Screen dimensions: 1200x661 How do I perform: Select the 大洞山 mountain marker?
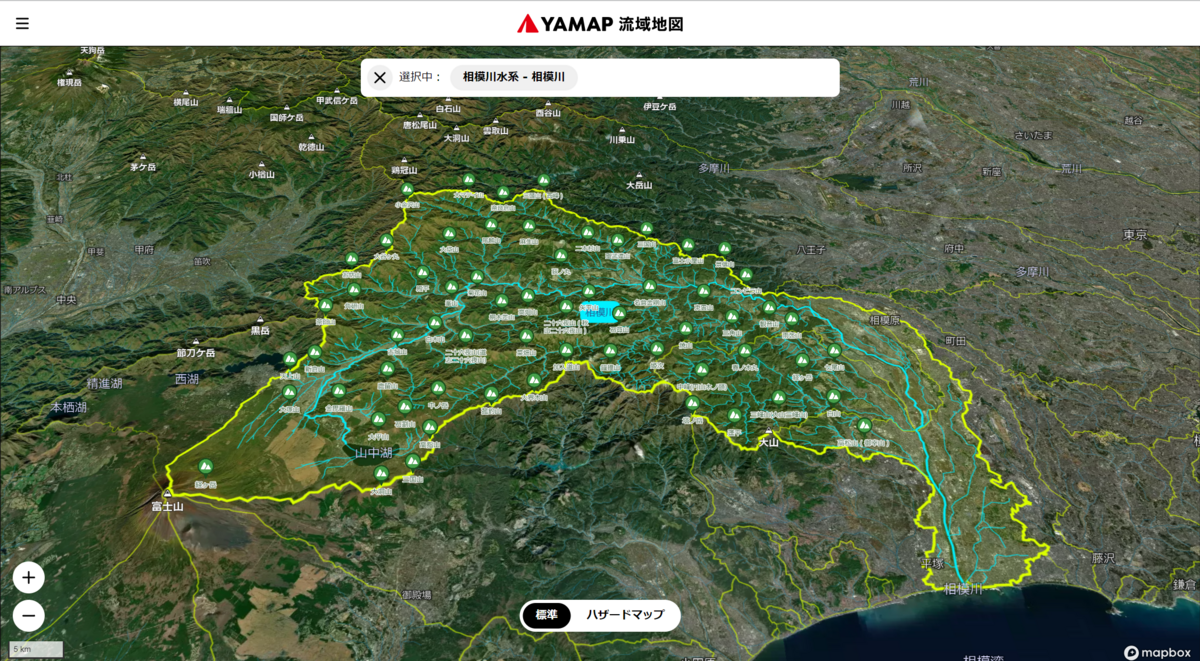click(457, 134)
